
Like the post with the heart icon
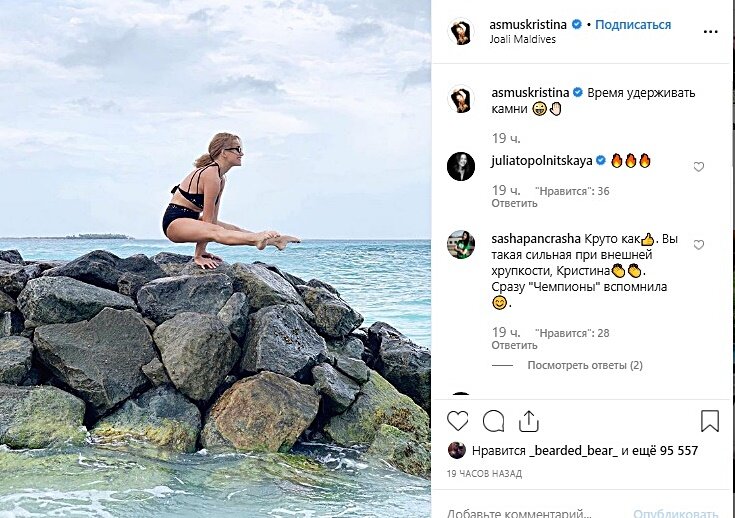click(457, 420)
